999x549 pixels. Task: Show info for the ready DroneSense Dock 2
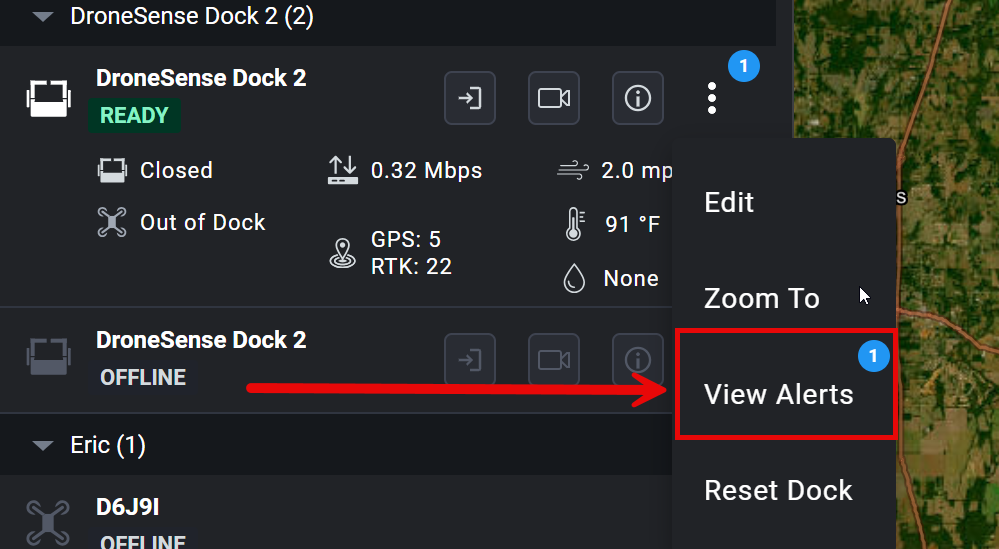[x=638, y=98]
